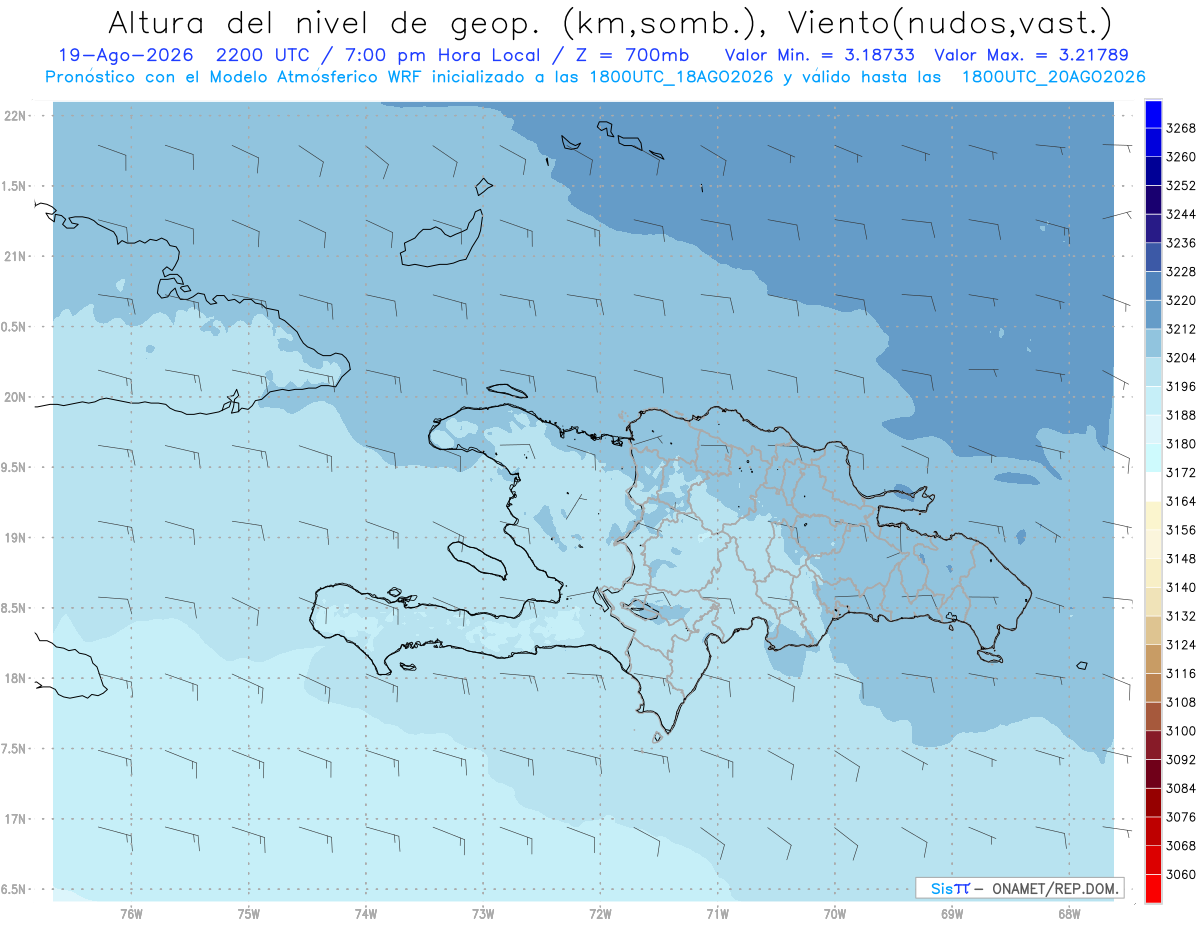Click the '3236' colorbar value
This screenshot has width=1200, height=927.
point(1181,243)
